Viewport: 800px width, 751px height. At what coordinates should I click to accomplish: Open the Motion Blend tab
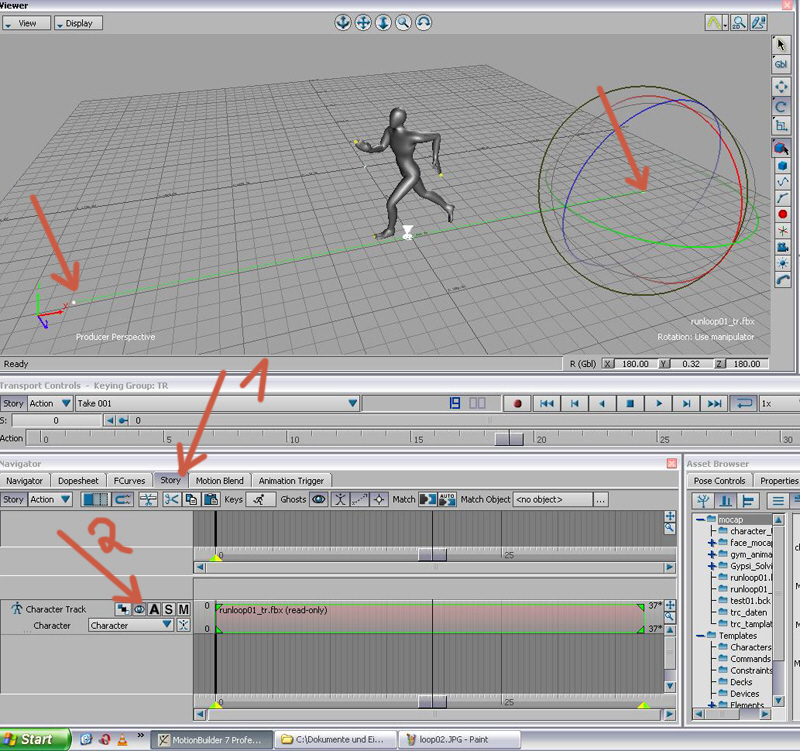click(219, 480)
